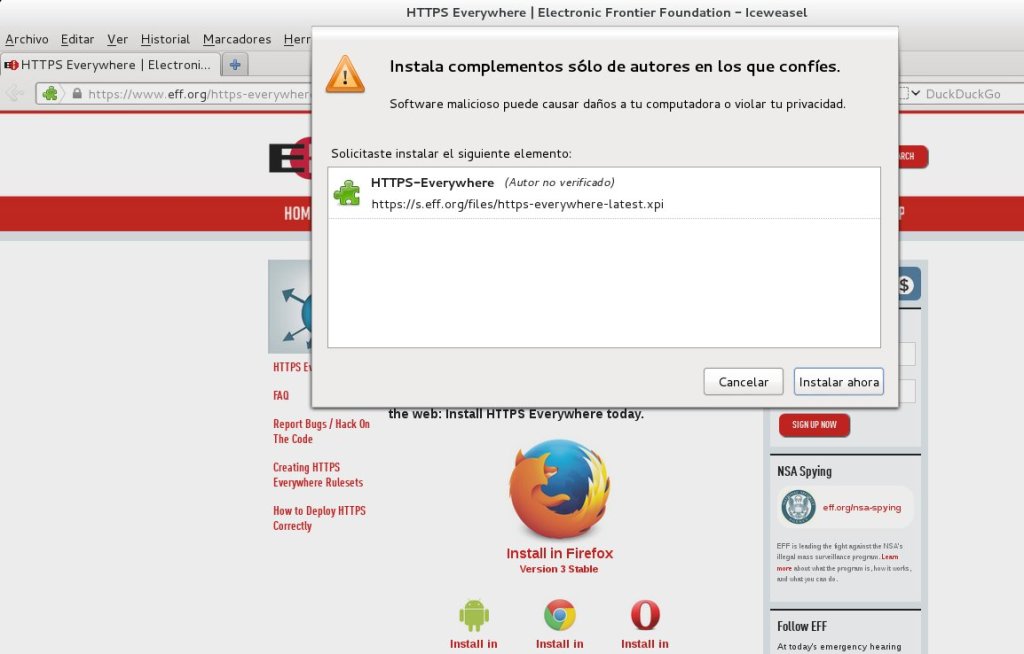Screen dimensions: 1024x654
Task: Open the Archivo menu
Action: pyautogui.click(x=27, y=39)
